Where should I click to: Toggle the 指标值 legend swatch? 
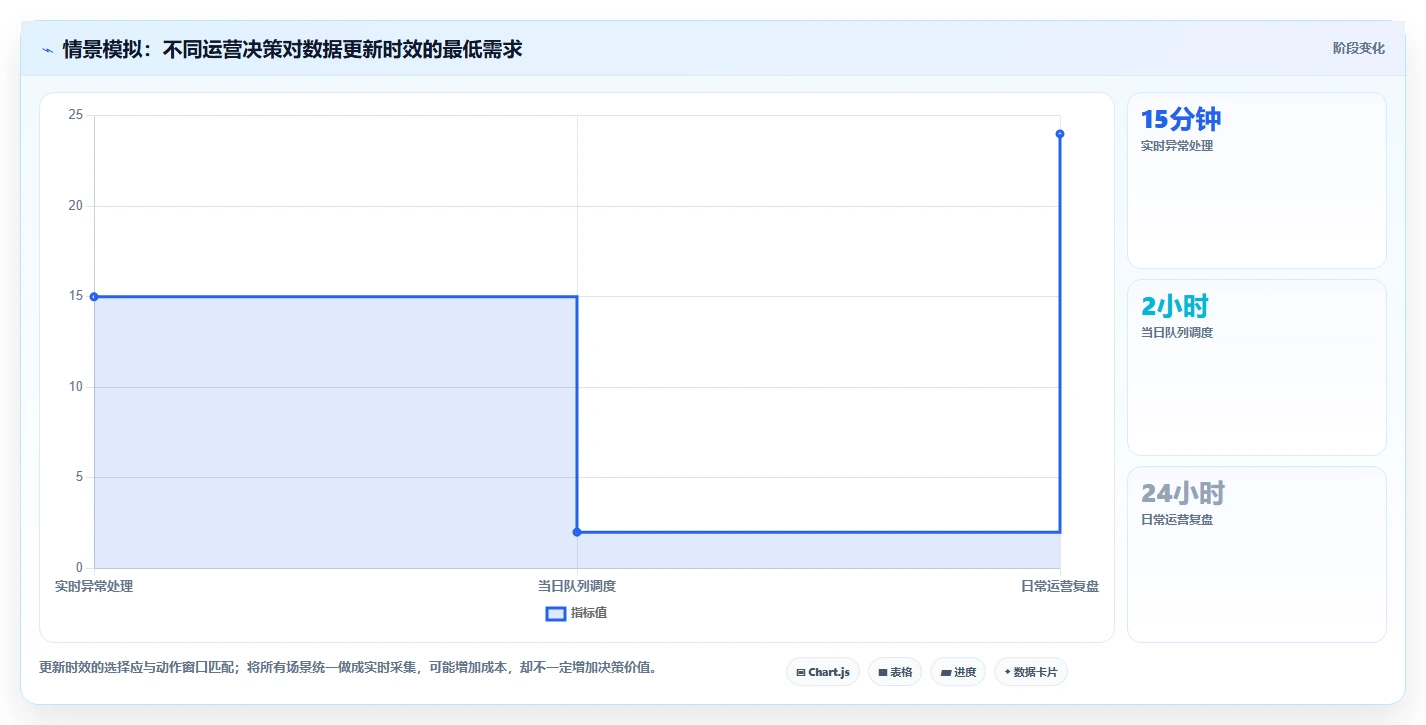click(x=556, y=613)
